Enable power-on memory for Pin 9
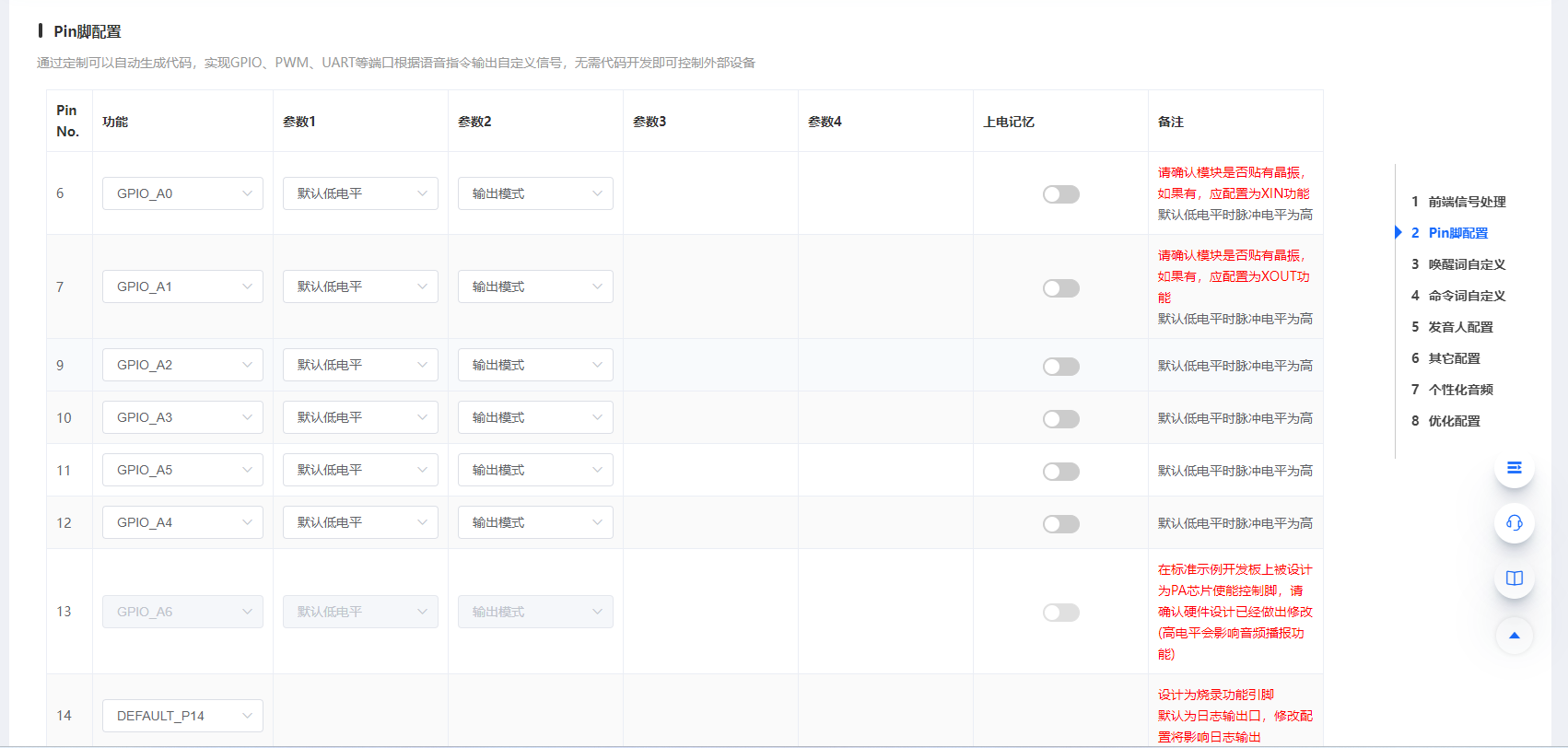The image size is (1568, 748). pos(1060,367)
